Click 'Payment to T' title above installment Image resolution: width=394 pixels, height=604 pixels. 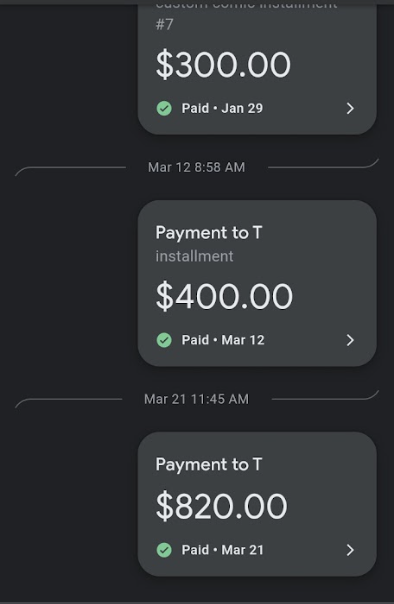tap(209, 233)
